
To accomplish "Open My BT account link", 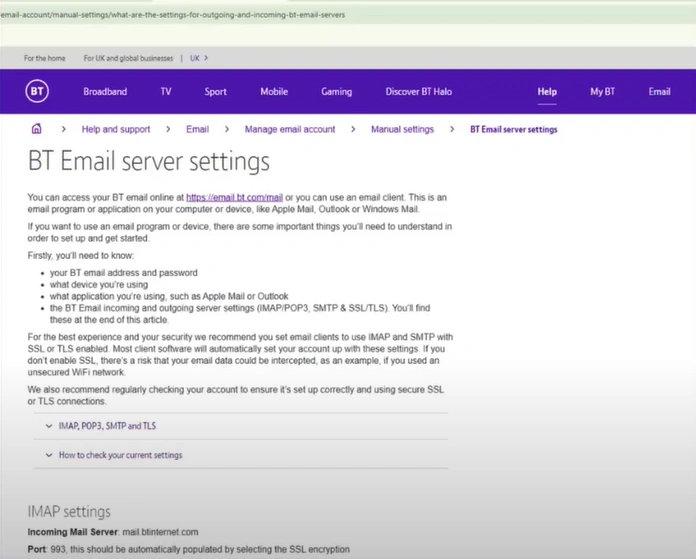I will click(602, 92).
